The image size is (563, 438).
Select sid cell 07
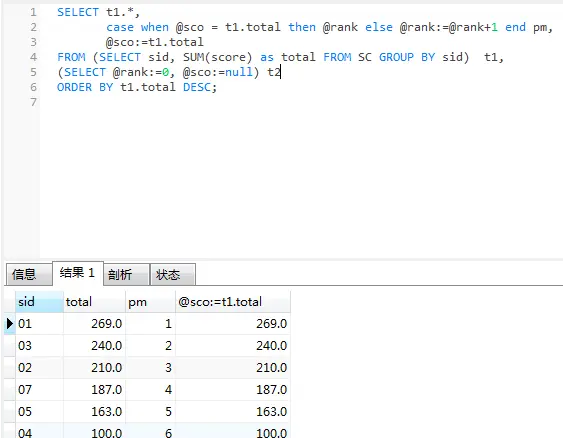coord(39,390)
